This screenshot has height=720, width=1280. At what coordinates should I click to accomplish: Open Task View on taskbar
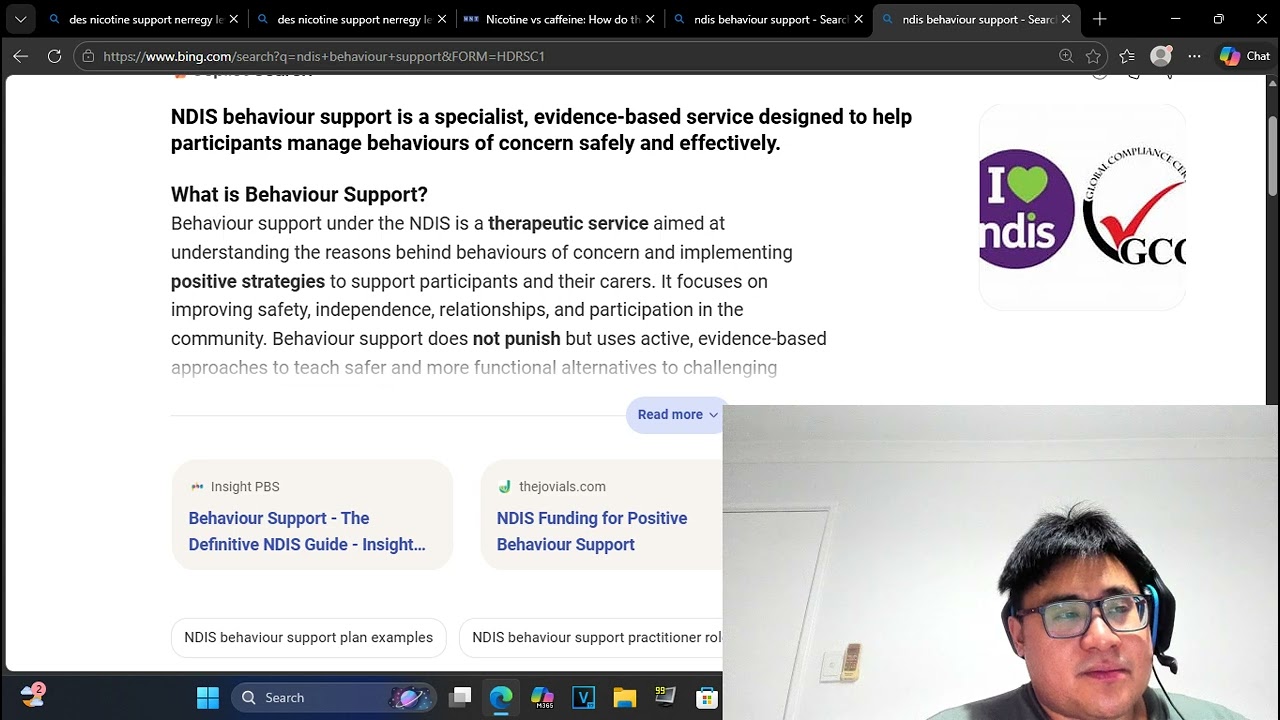click(x=460, y=697)
